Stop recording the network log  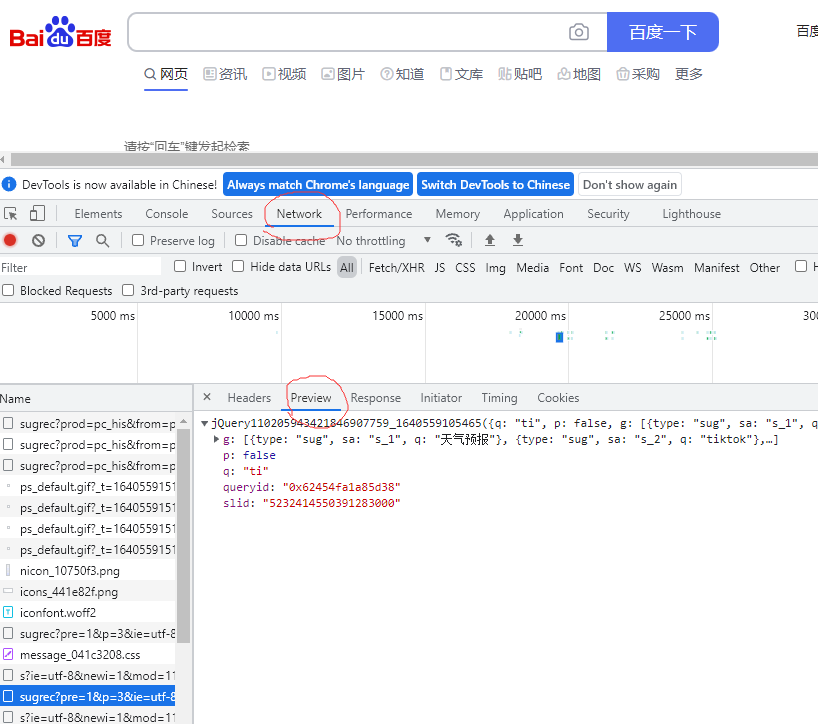(10, 240)
